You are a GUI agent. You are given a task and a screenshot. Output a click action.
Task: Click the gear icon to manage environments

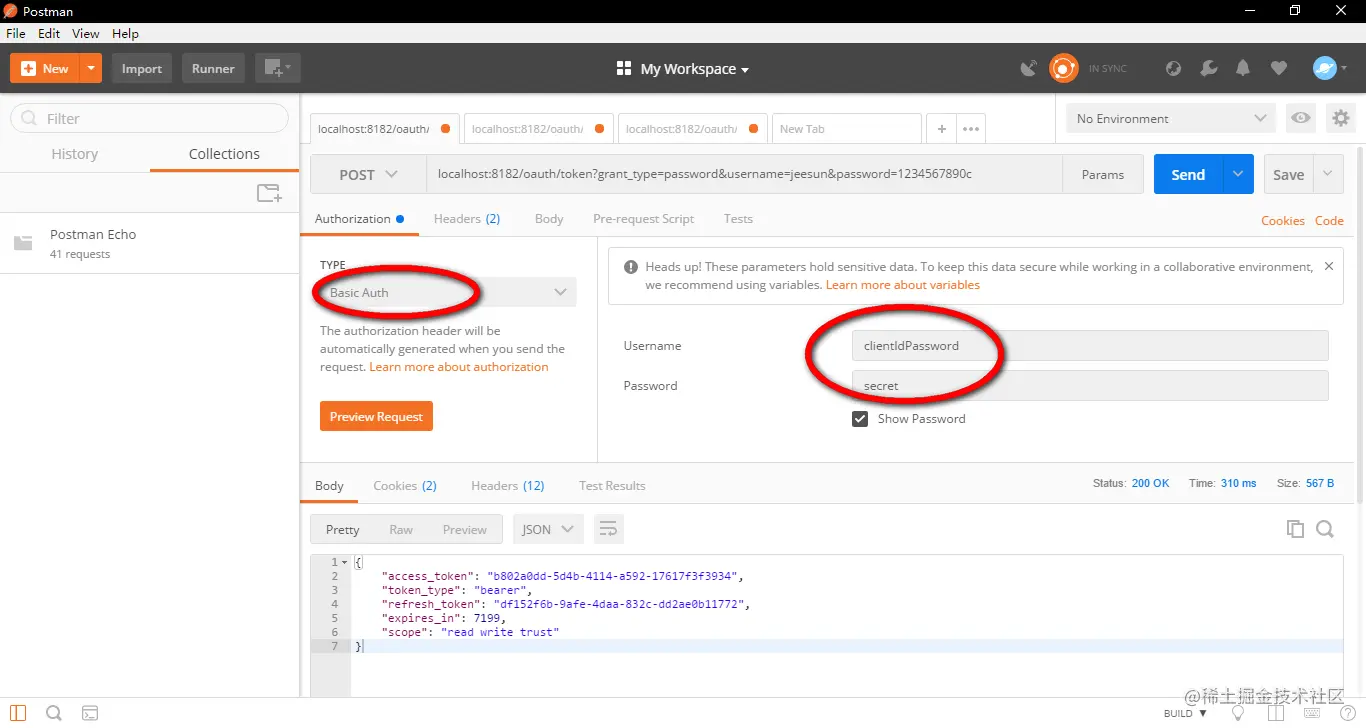[1340, 118]
